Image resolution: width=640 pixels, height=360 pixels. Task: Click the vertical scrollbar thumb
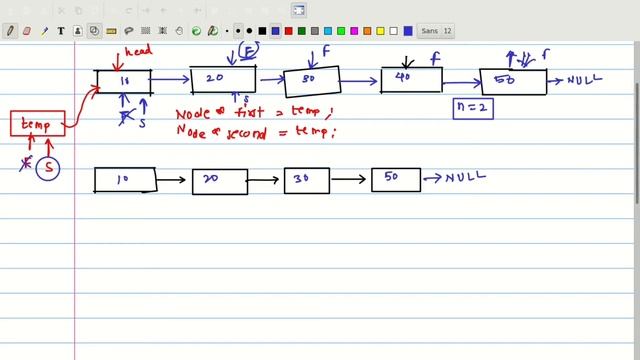coord(637,143)
